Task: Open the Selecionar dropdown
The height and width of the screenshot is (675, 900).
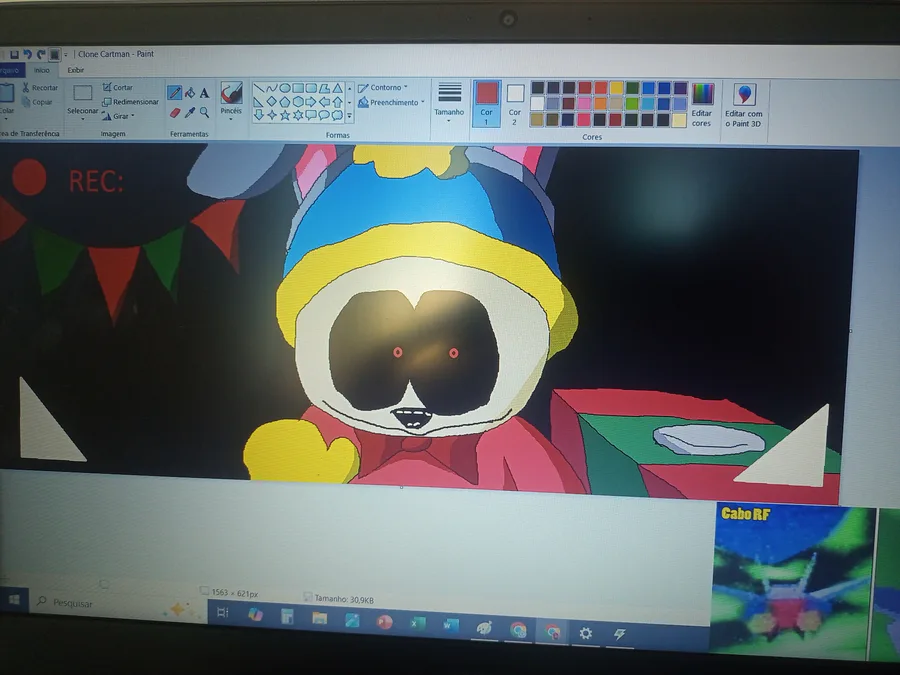Action: tap(82, 114)
